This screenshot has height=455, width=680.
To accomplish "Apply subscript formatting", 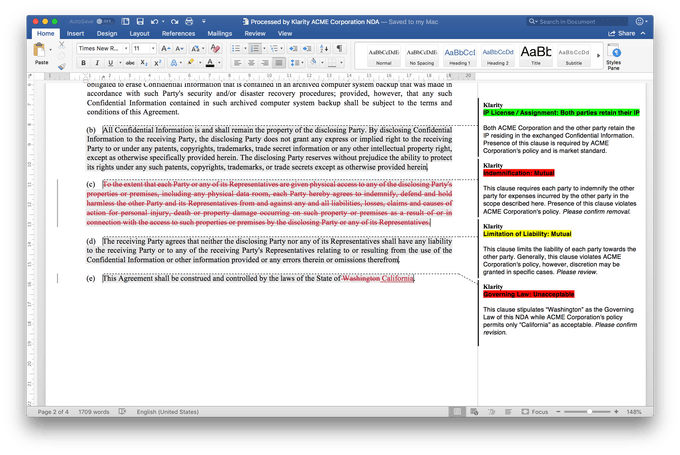I will coord(146,63).
